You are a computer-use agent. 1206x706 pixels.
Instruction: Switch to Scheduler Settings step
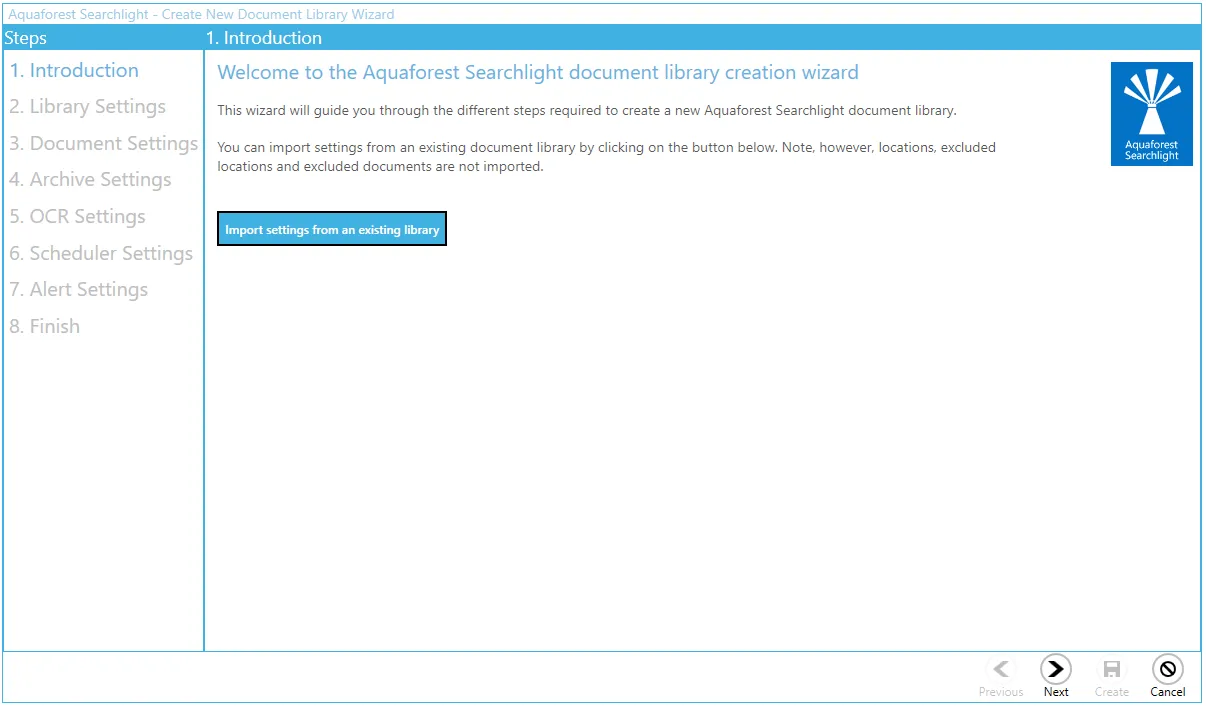tap(101, 254)
